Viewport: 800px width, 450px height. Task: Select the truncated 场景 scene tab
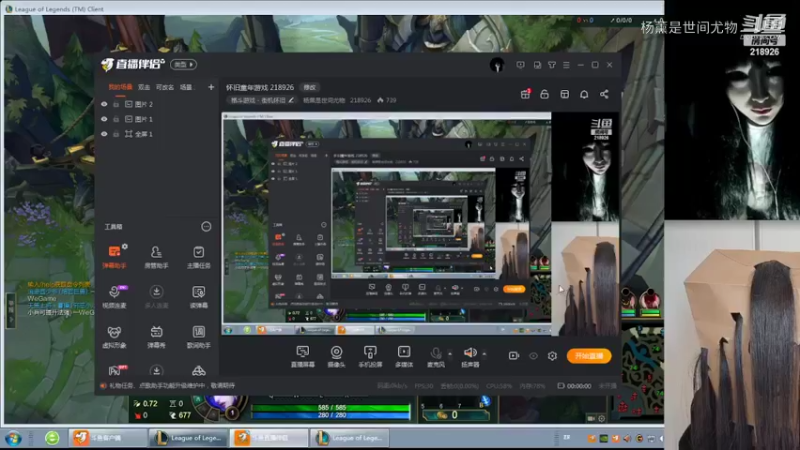tap(186, 87)
